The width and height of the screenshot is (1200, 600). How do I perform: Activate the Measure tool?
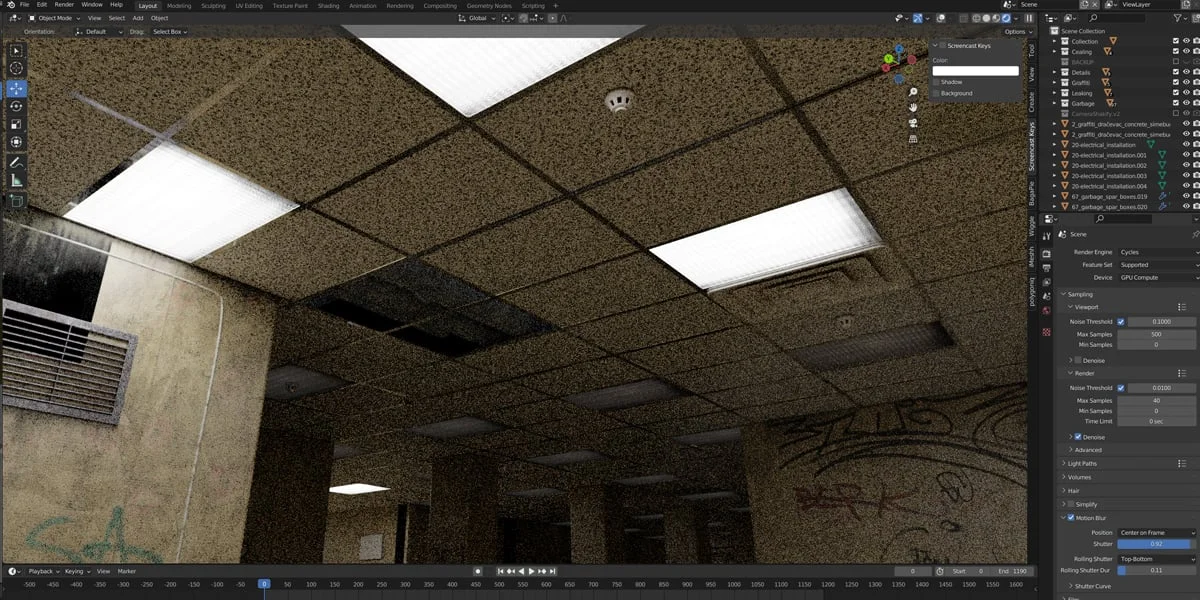click(x=15, y=182)
